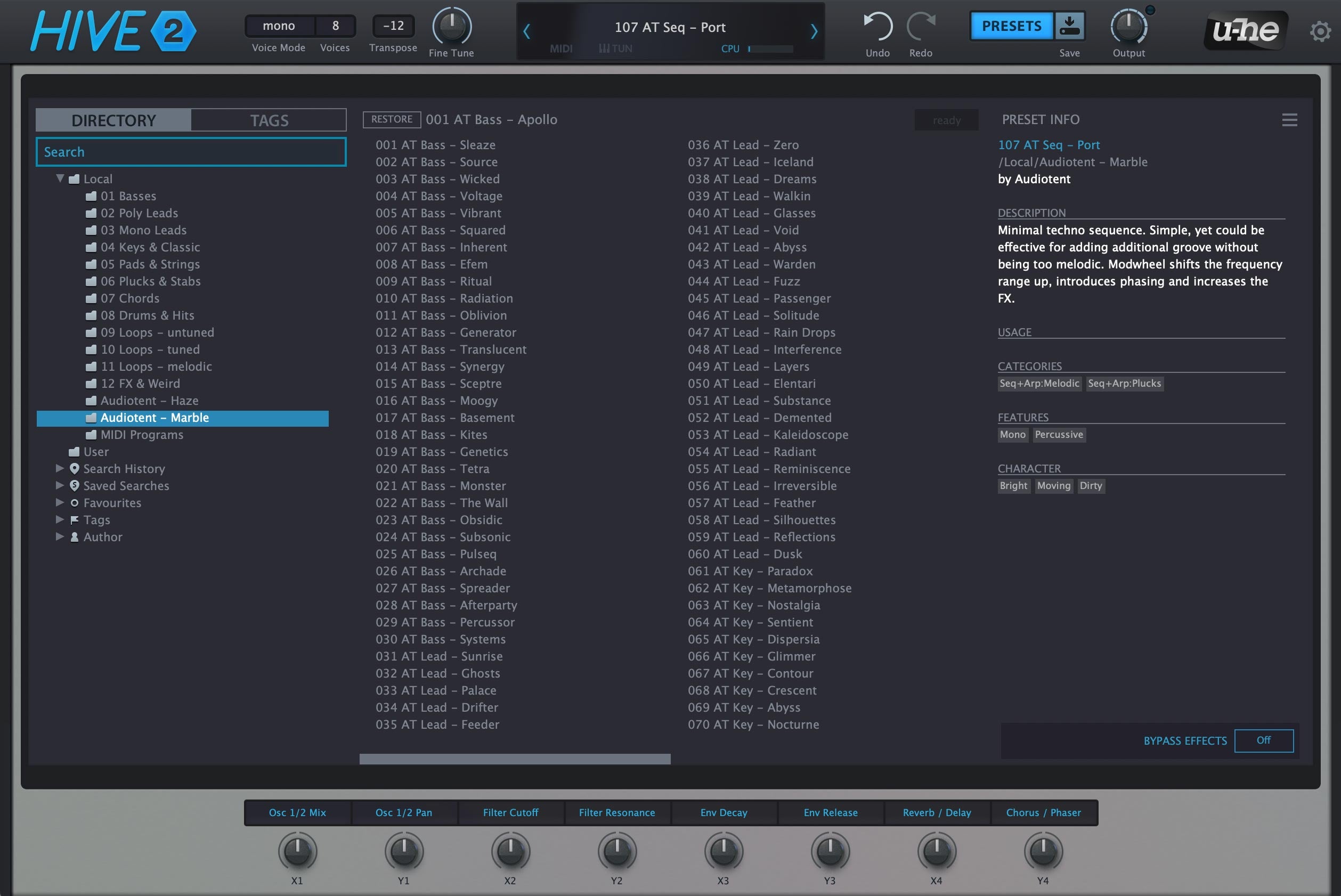Expand the Search History node
Viewport: 1341px width, 896px height.
[60, 469]
